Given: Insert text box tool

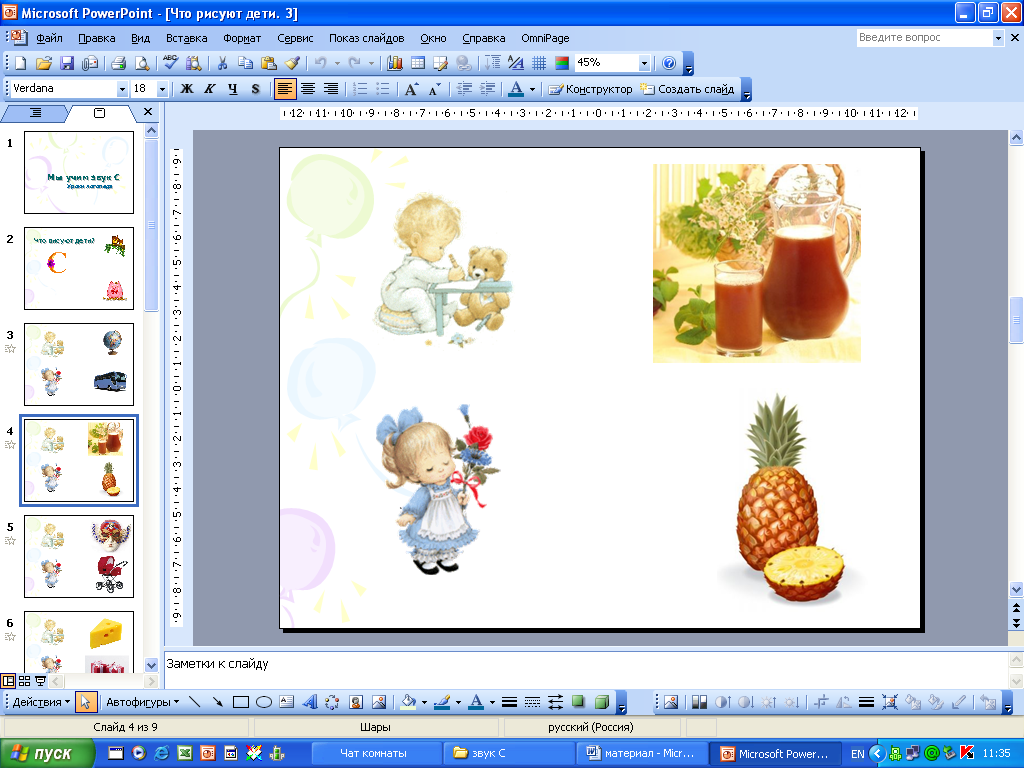Looking at the screenshot, I should tap(287, 702).
